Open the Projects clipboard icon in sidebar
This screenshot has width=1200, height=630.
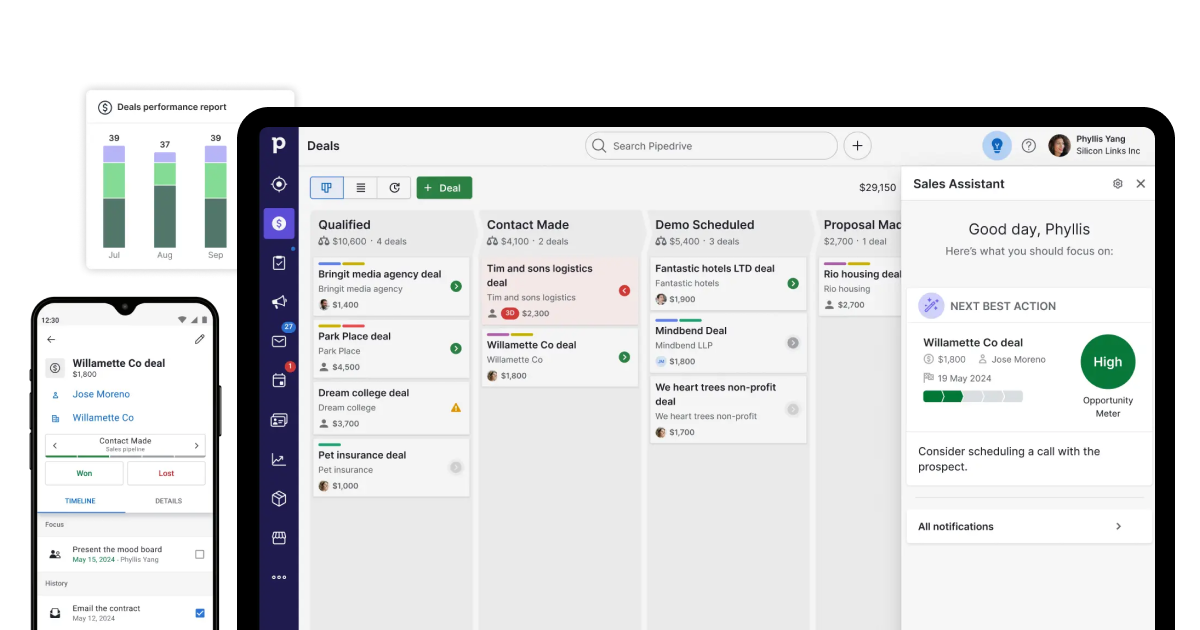coord(279,263)
